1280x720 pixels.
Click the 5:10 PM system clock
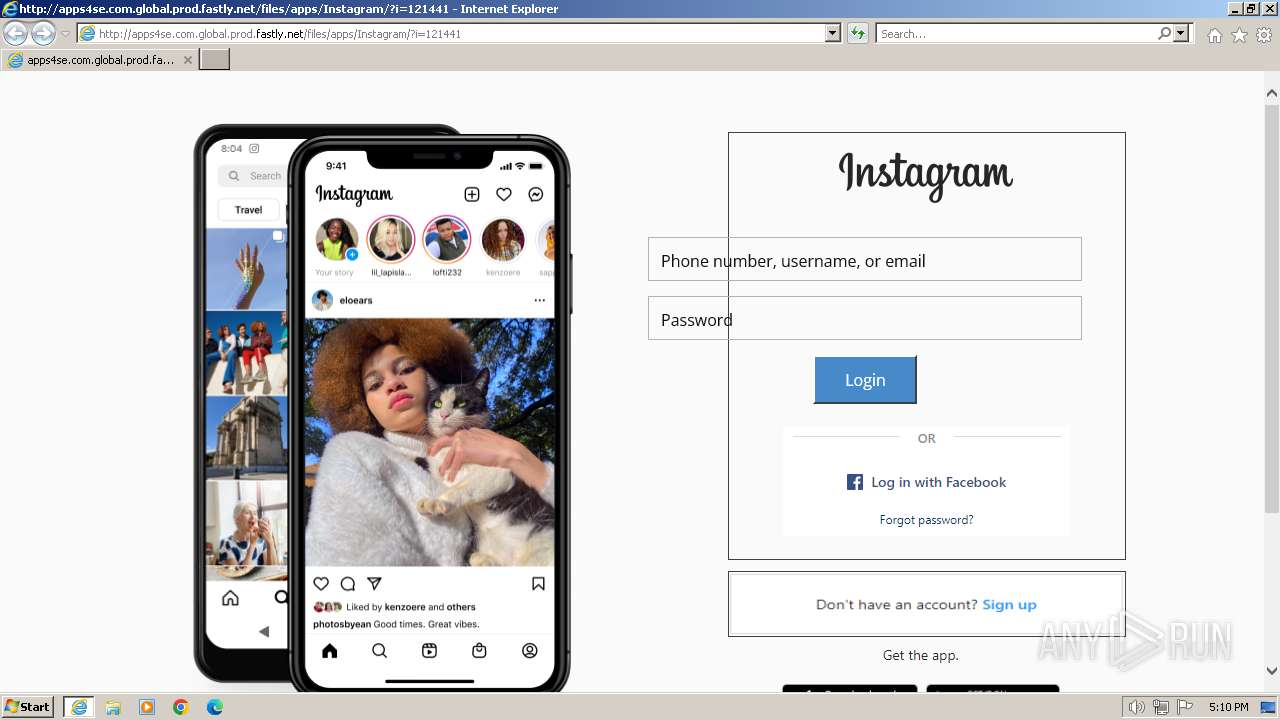[x=1228, y=707]
